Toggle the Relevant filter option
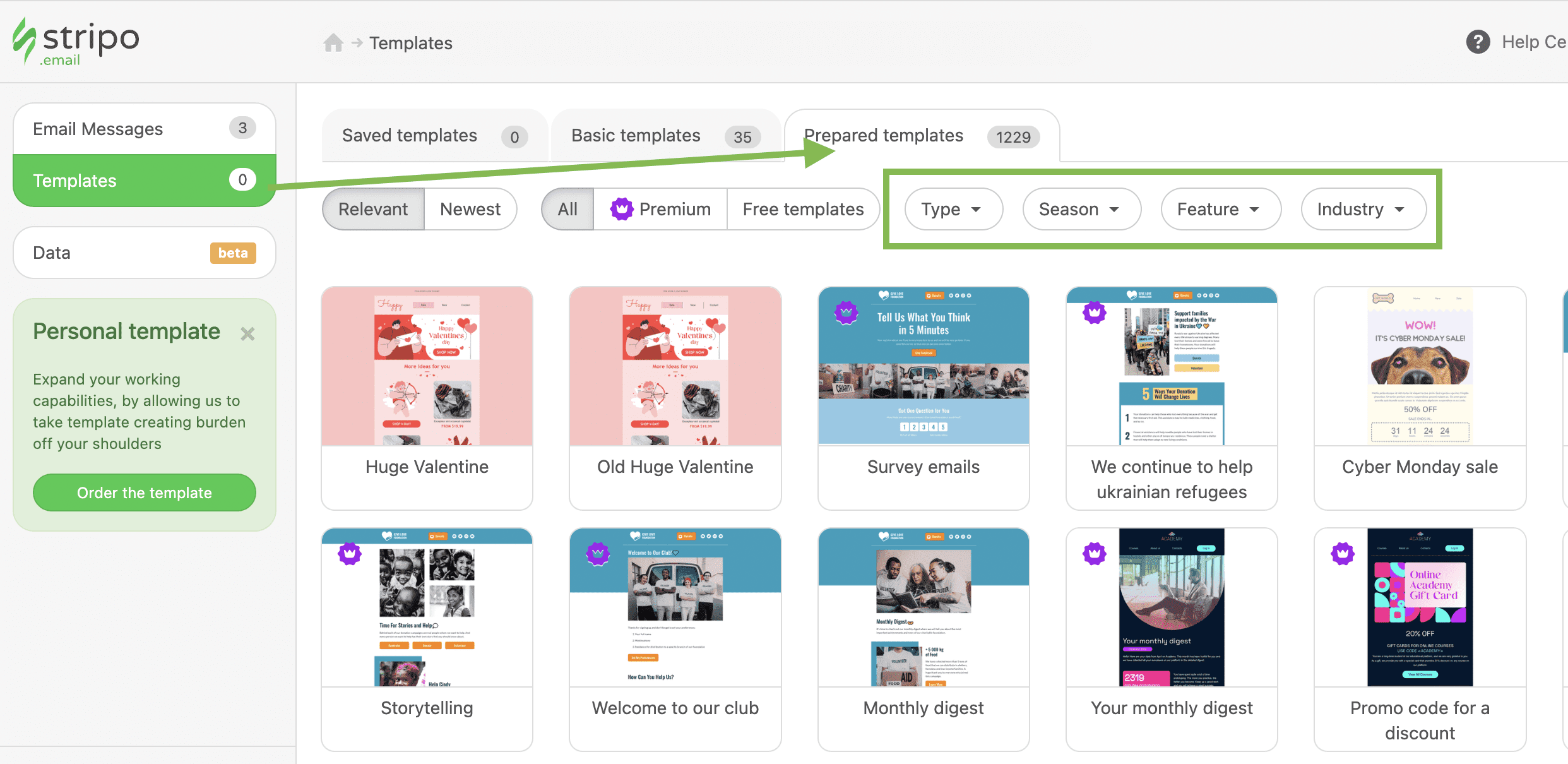This screenshot has height=764, width=1568. coord(374,209)
